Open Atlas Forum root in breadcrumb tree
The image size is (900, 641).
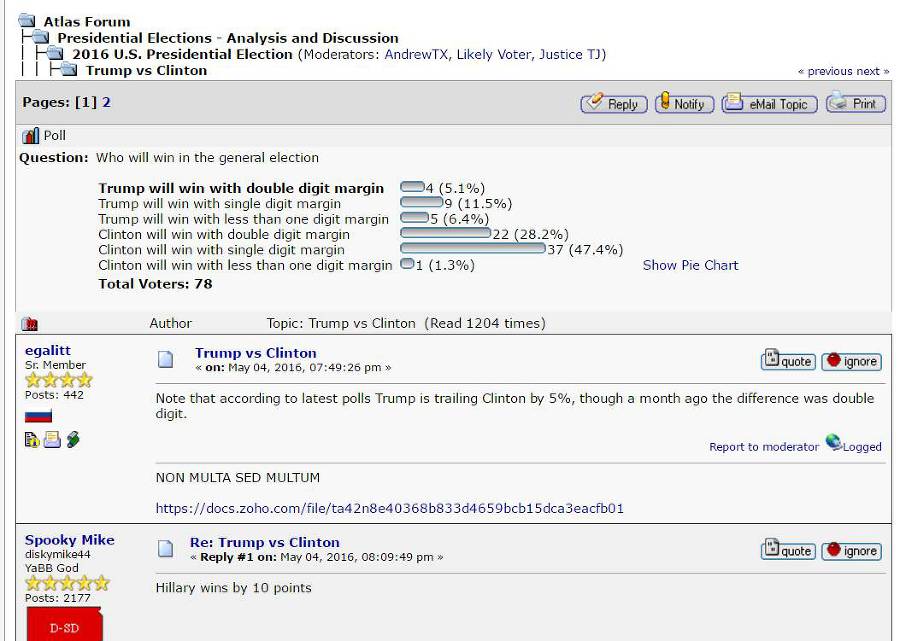(x=87, y=21)
